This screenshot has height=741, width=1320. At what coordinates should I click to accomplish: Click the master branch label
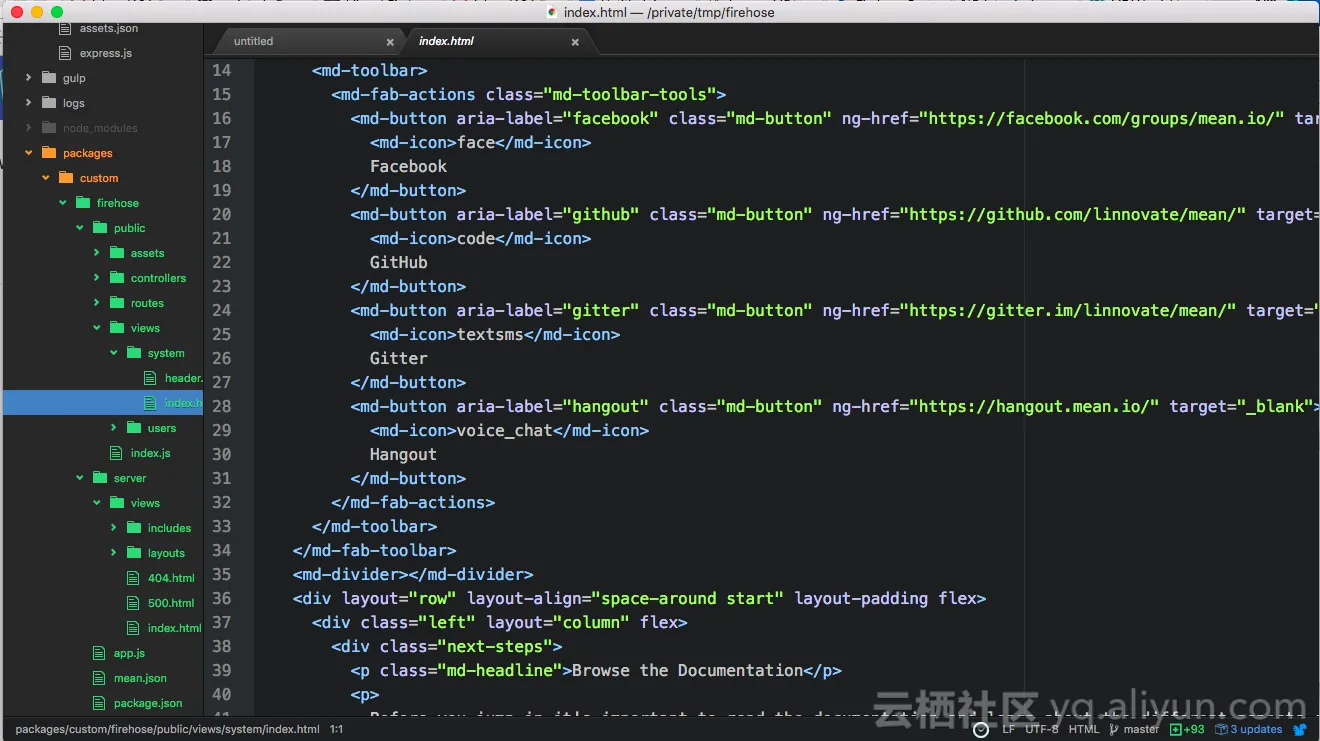[1141, 730]
